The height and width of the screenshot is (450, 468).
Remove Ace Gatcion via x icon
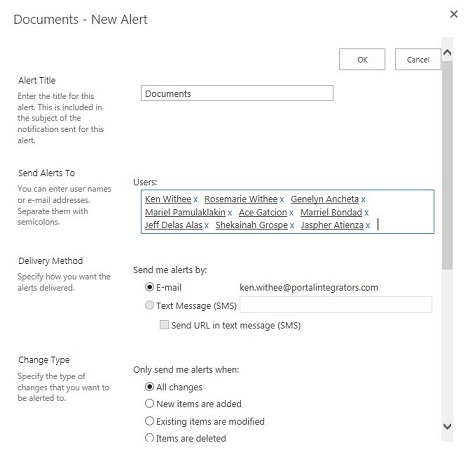tap(291, 213)
